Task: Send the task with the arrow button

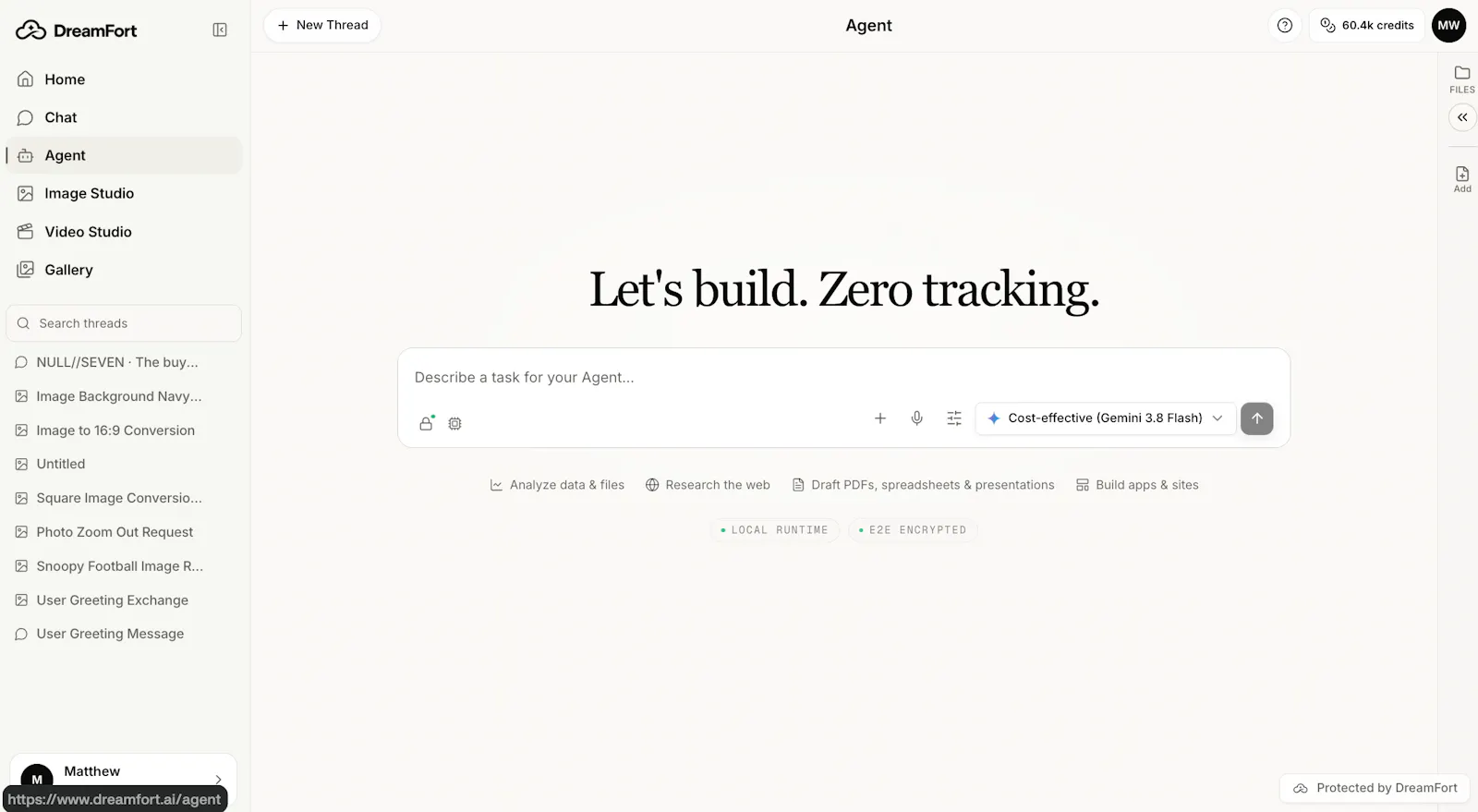Action: 1256,418
